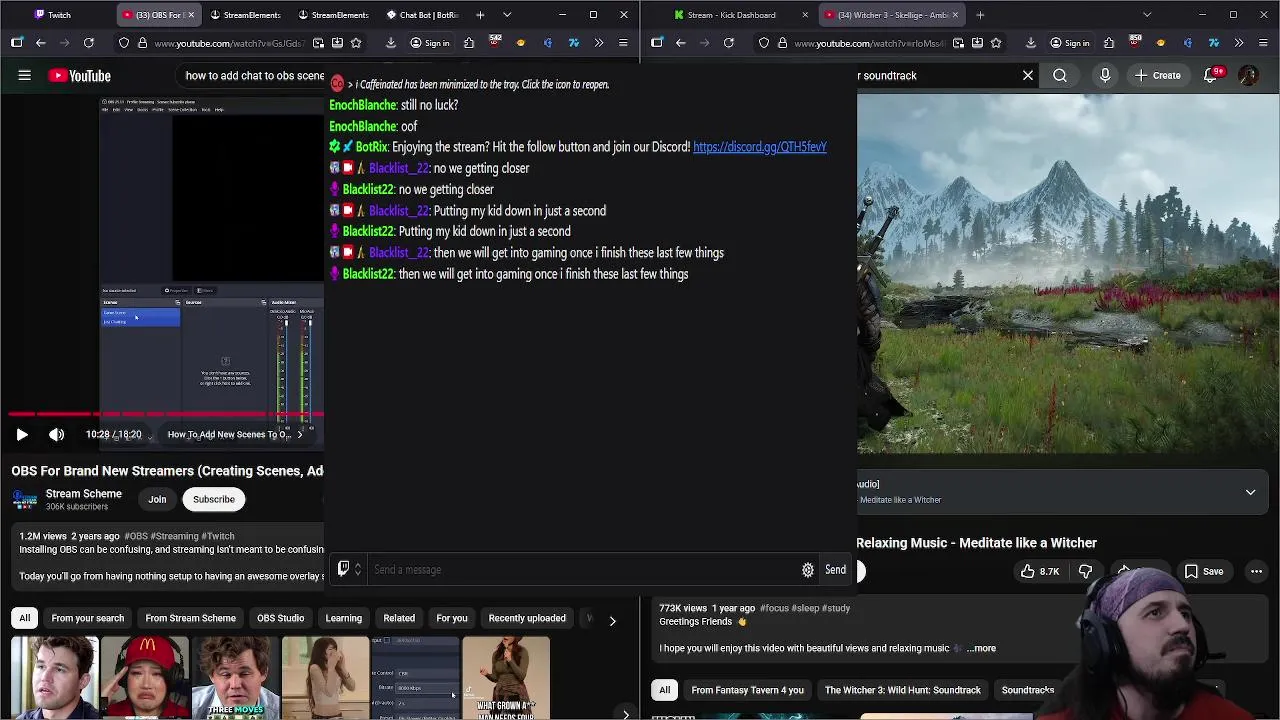Select the 'OBS Studio' chip
Screen dimensions: 1280x720
coord(280,618)
